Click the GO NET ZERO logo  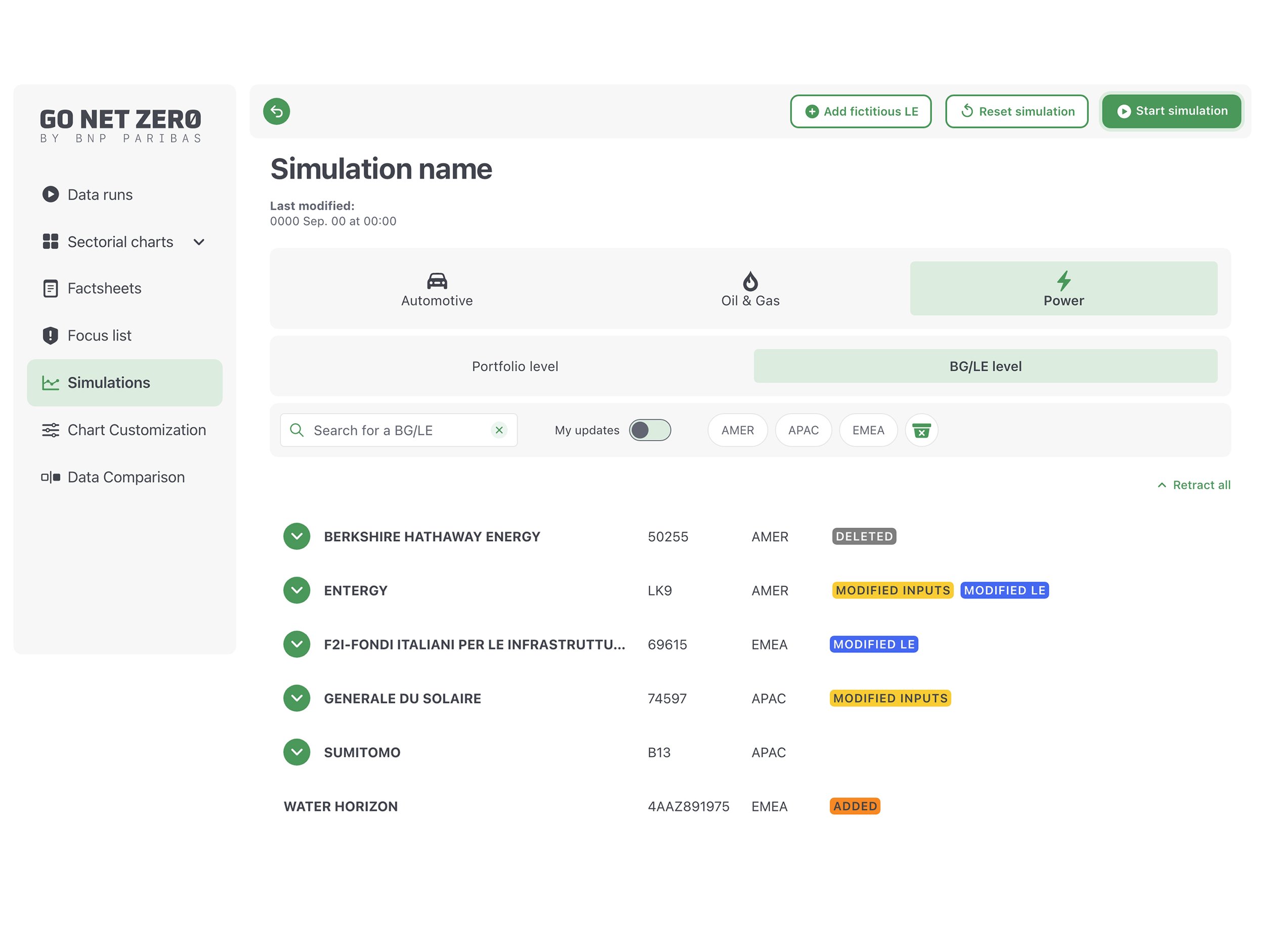120,125
